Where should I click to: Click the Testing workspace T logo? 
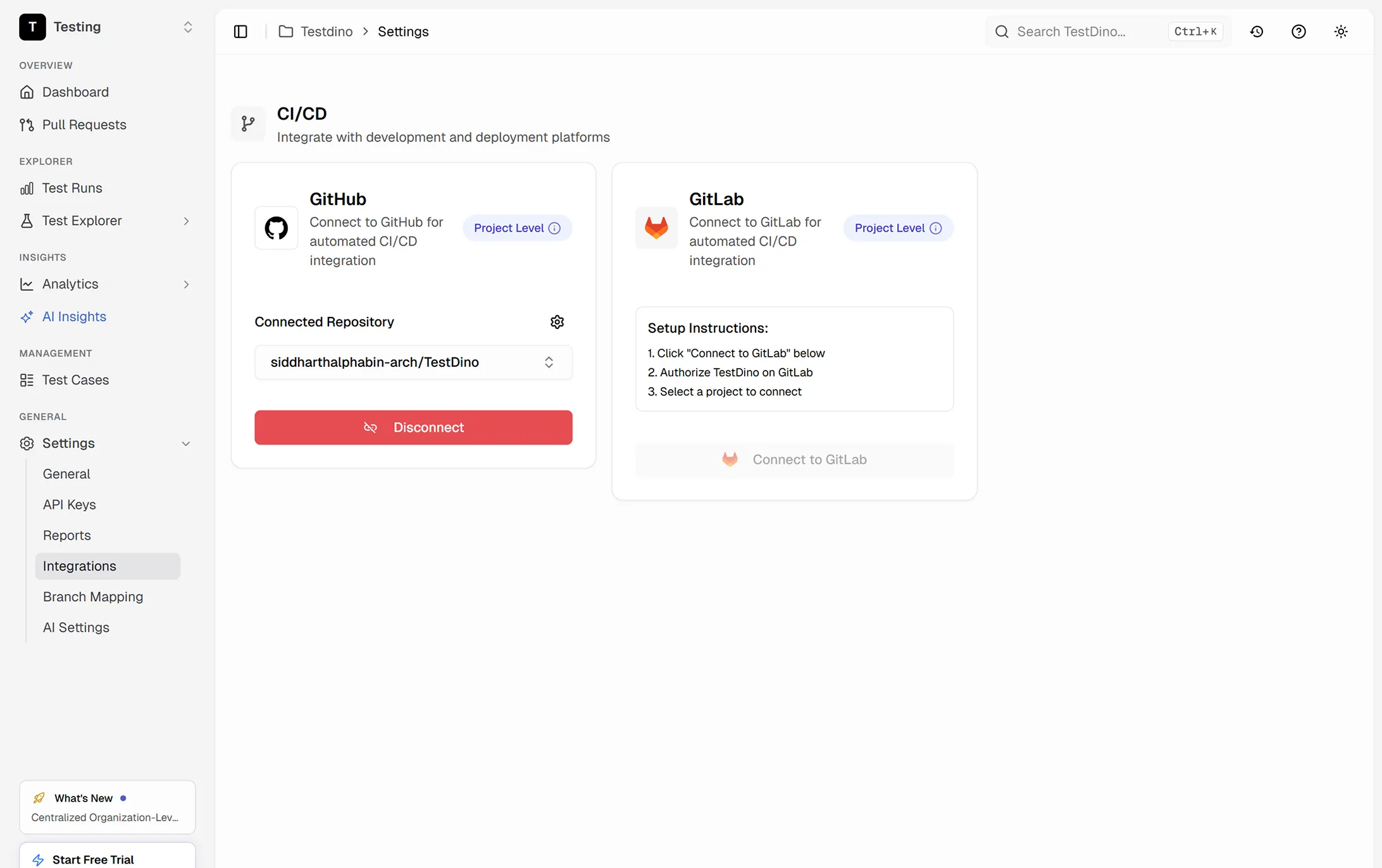pos(32,27)
